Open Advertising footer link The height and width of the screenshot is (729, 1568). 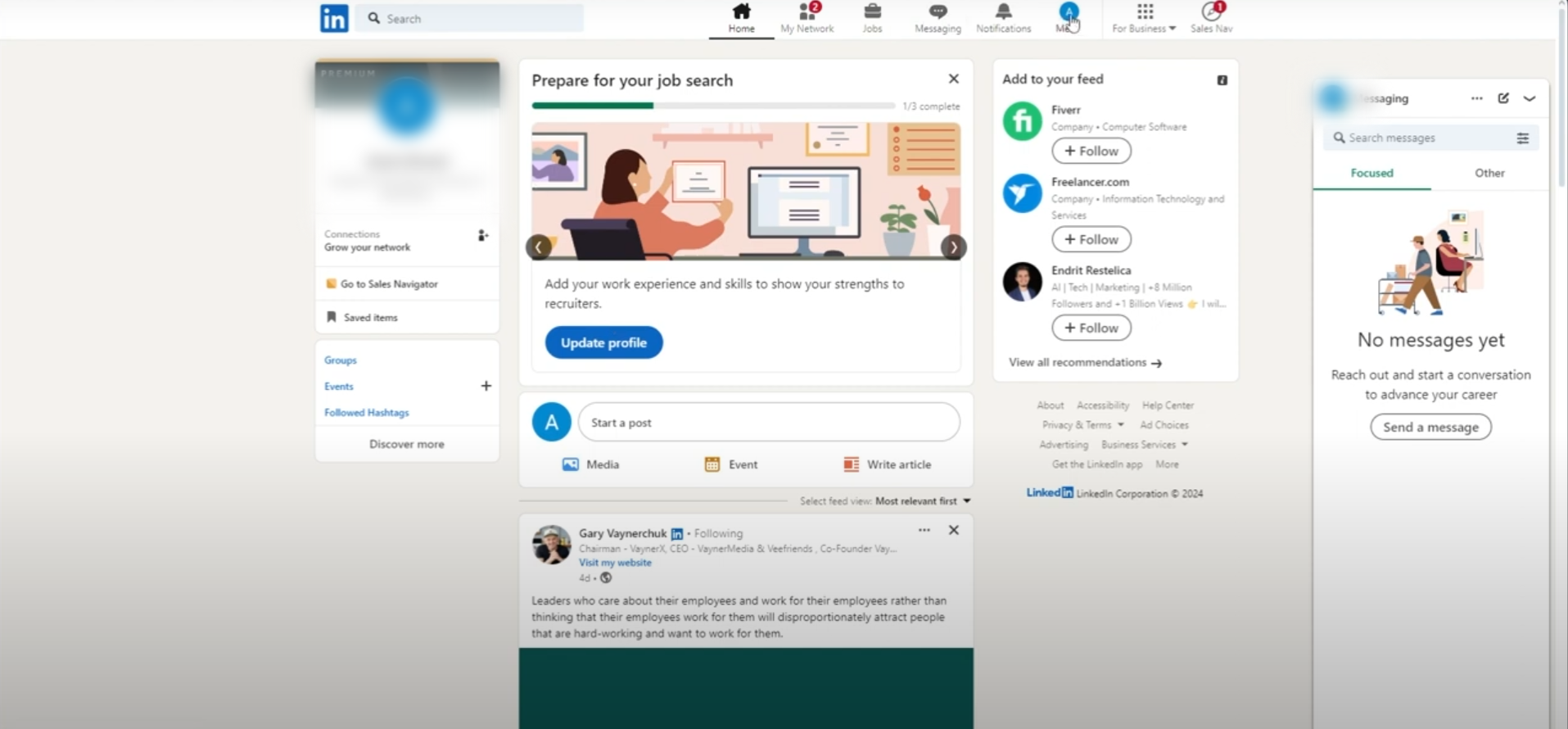click(1064, 445)
